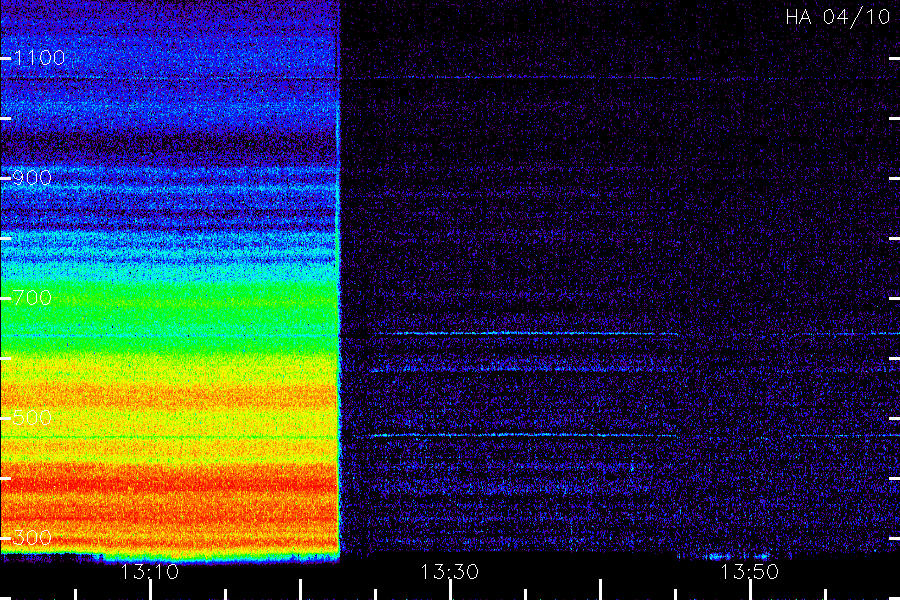This screenshot has height=600, width=900.
Task: Click the 13:50 time axis label
Action: [x=750, y=572]
